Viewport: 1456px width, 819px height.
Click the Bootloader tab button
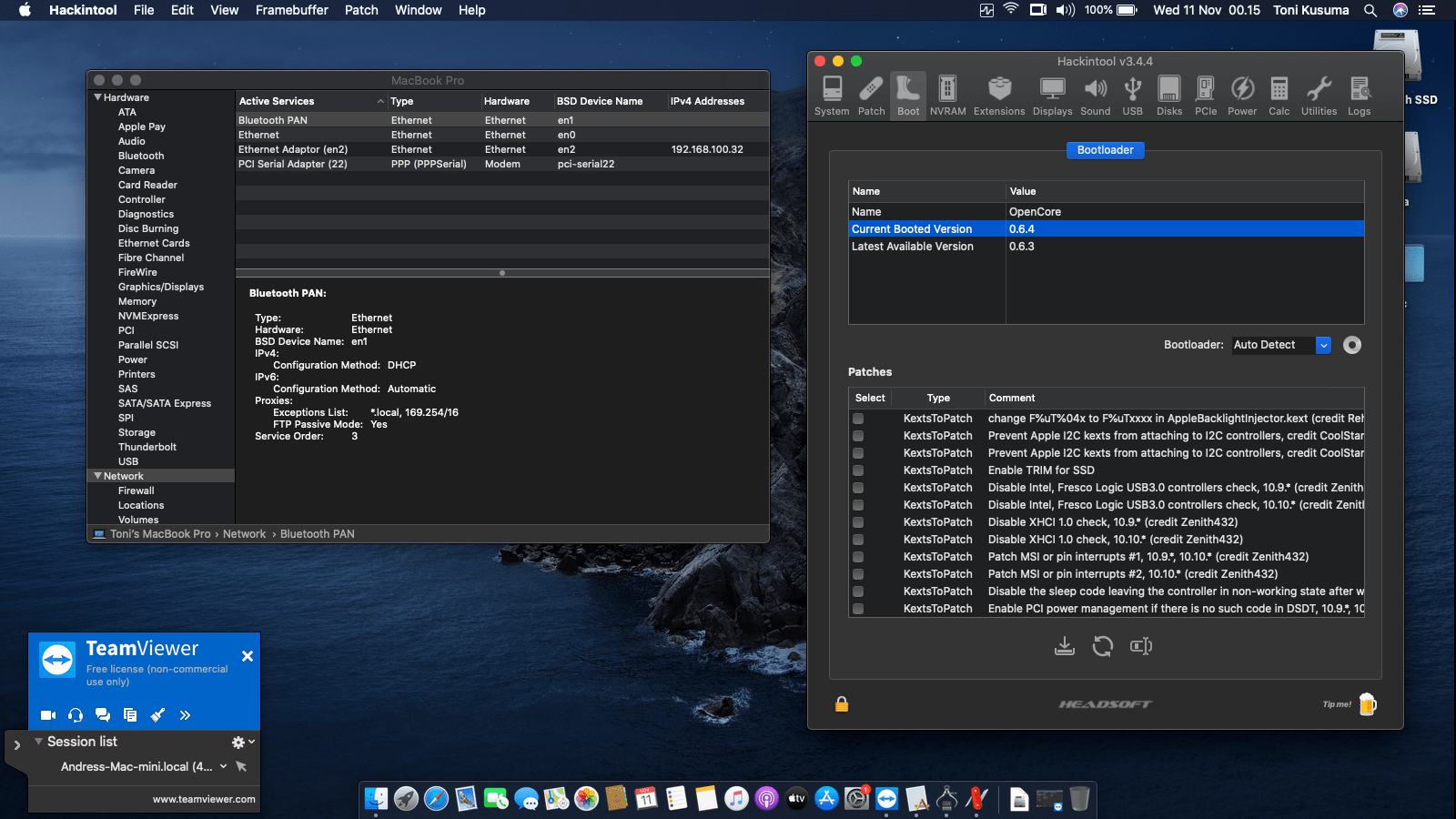click(1105, 150)
